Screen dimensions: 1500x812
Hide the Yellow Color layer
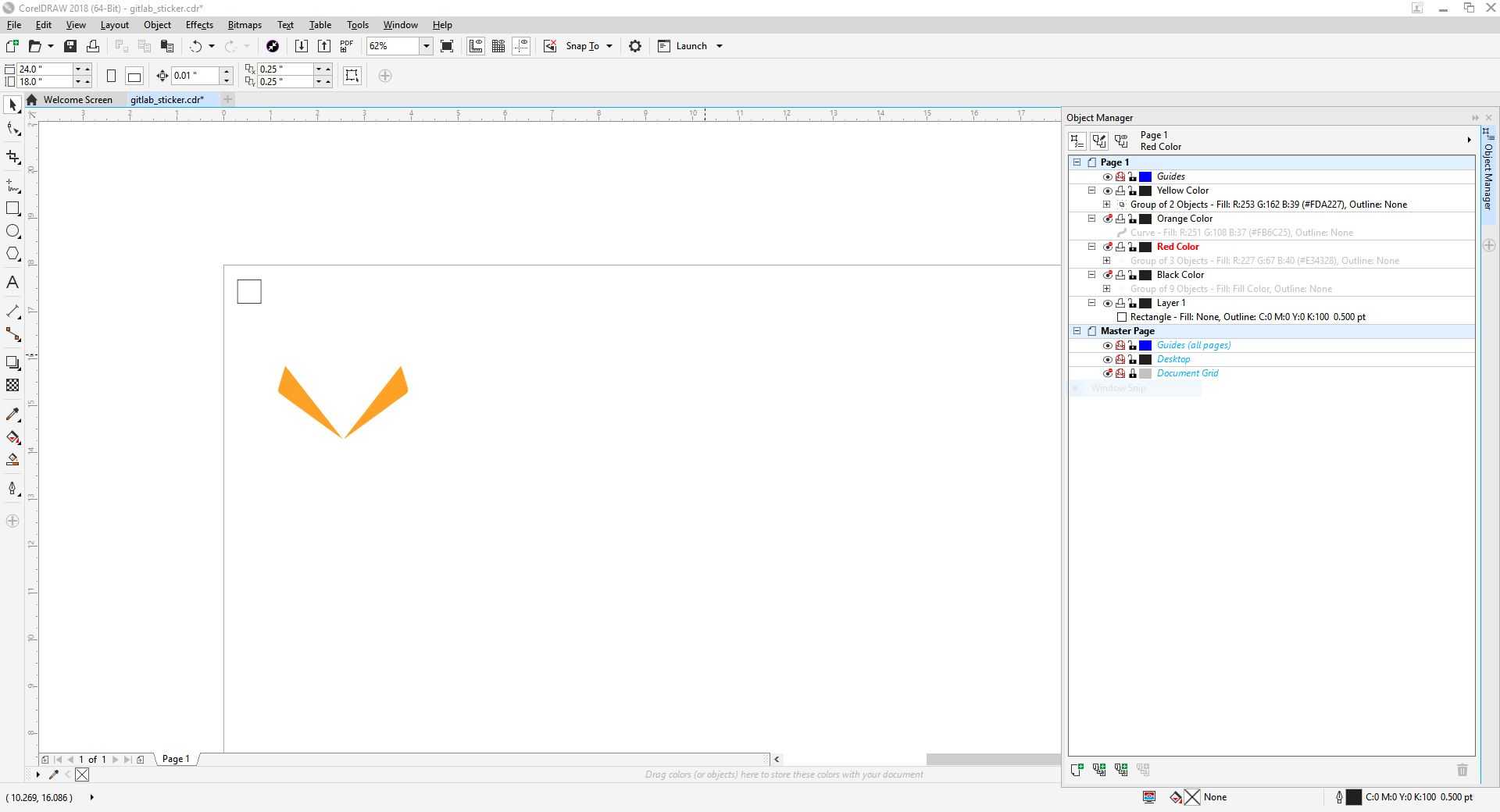(x=1107, y=191)
